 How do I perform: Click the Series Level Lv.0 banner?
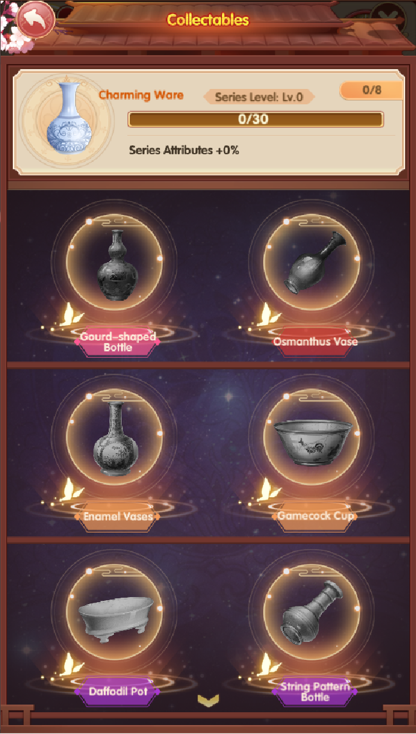click(x=259, y=97)
